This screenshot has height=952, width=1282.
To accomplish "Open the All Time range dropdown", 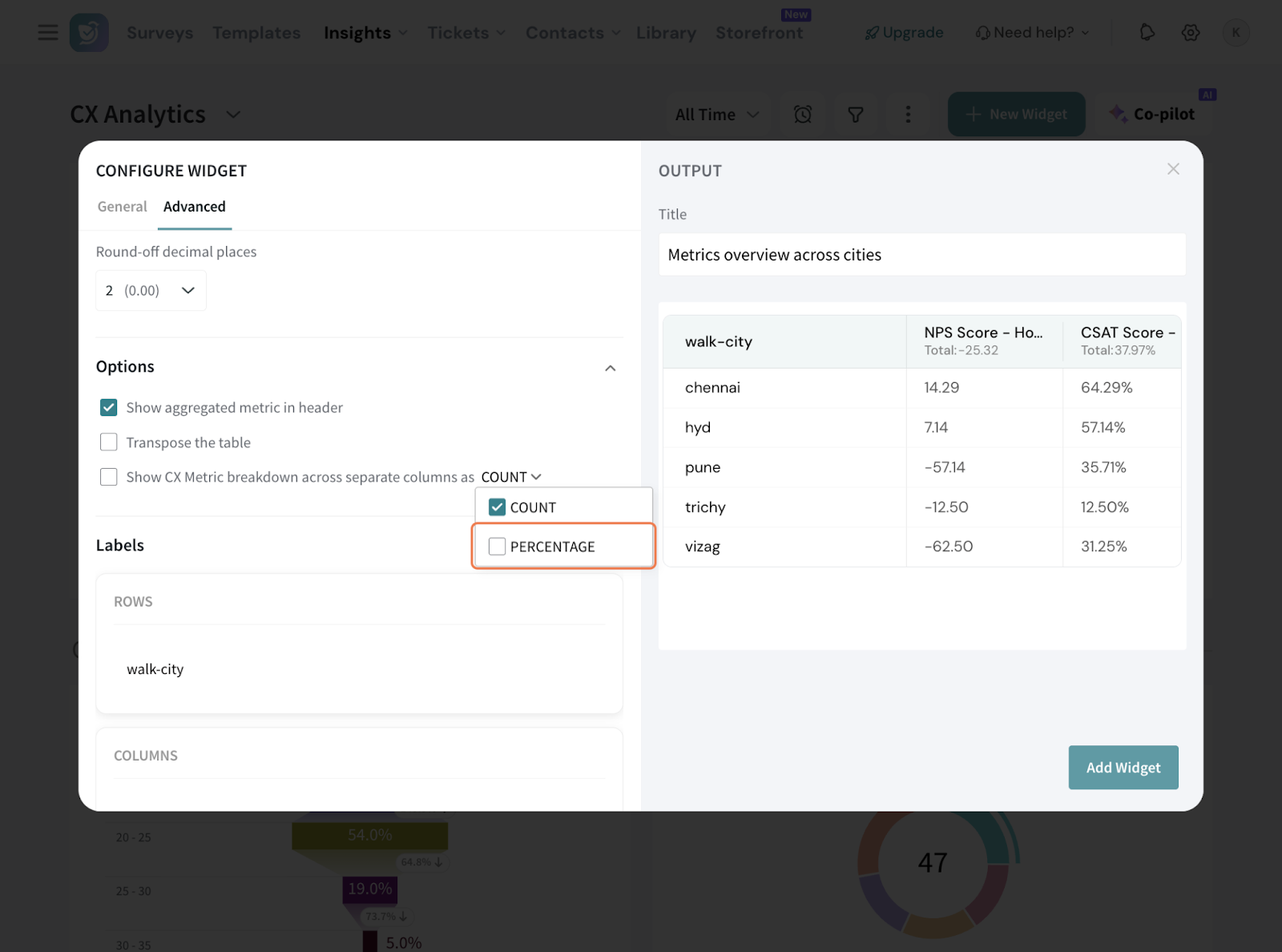I will coord(716,115).
